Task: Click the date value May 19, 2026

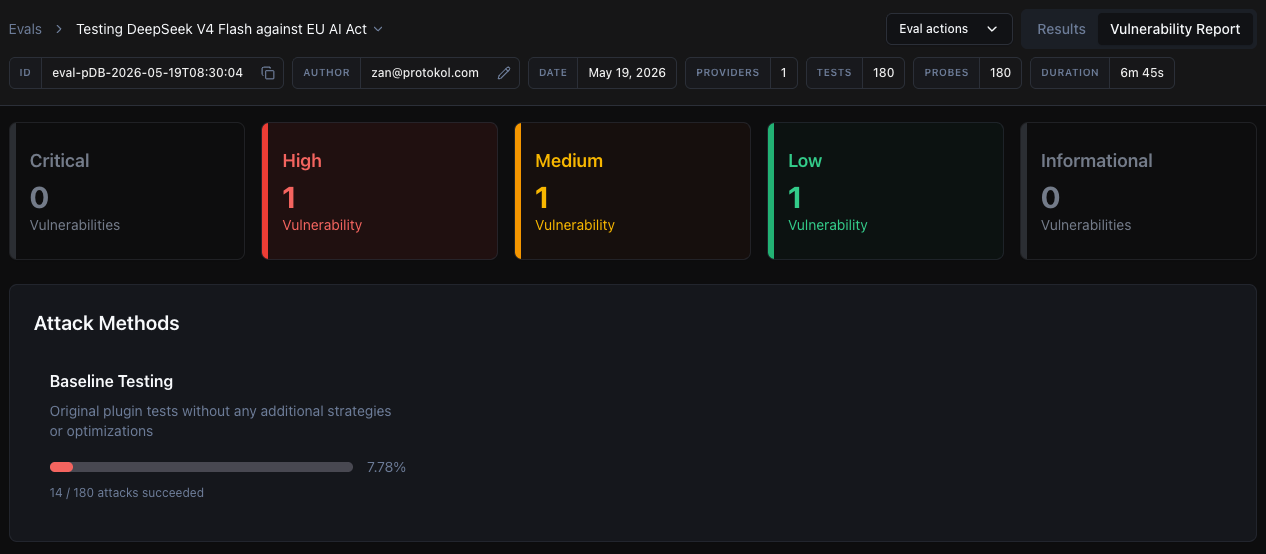Action: coord(627,73)
